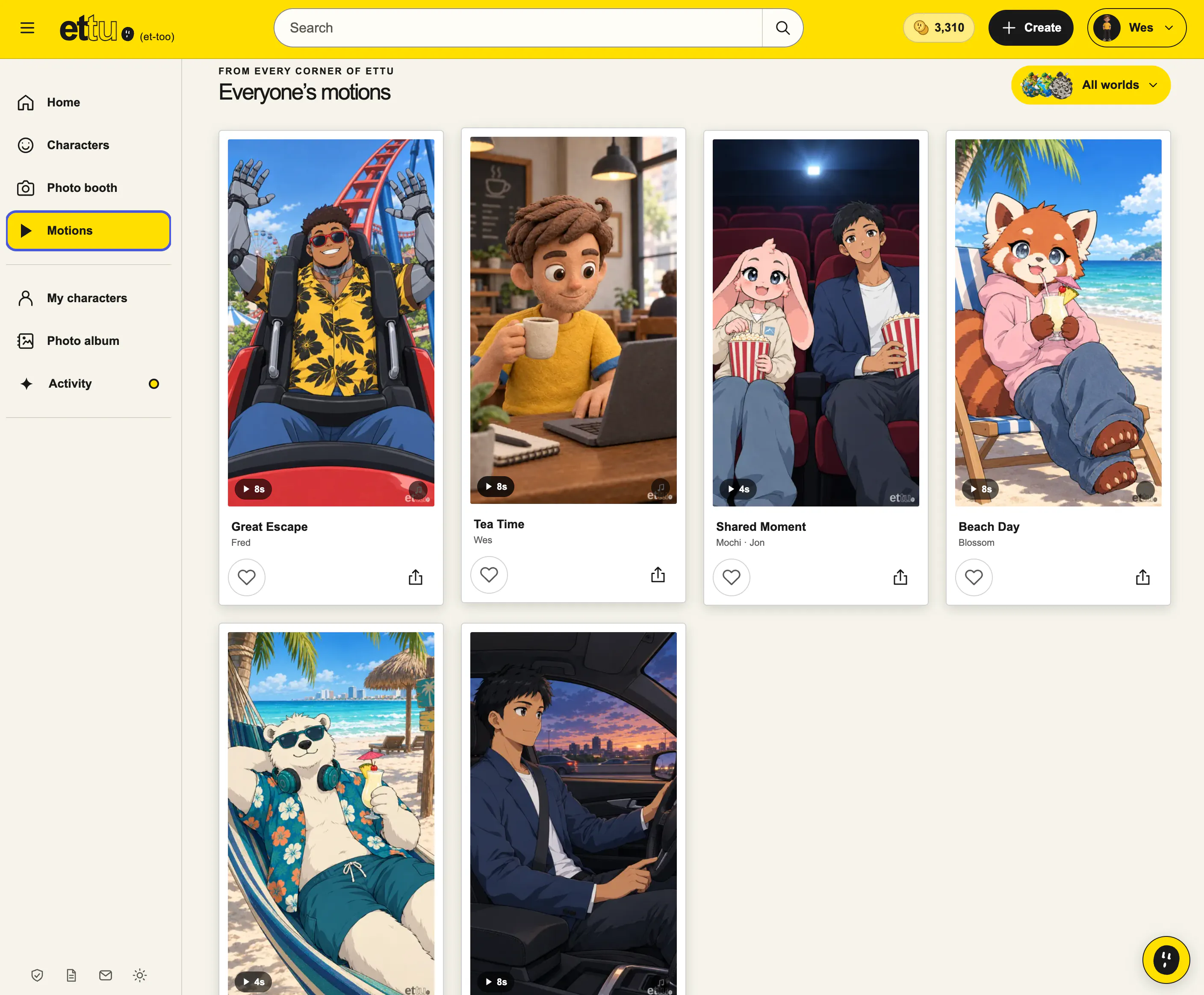Image resolution: width=1204 pixels, height=995 pixels.
Task: Click the Shared Moment title
Action: pos(761,527)
